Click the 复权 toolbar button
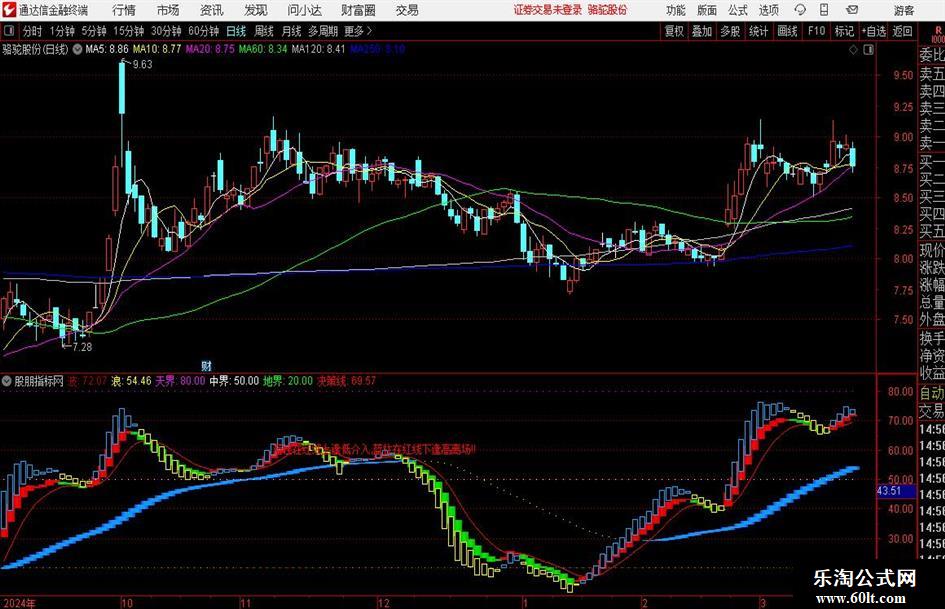 coord(674,31)
